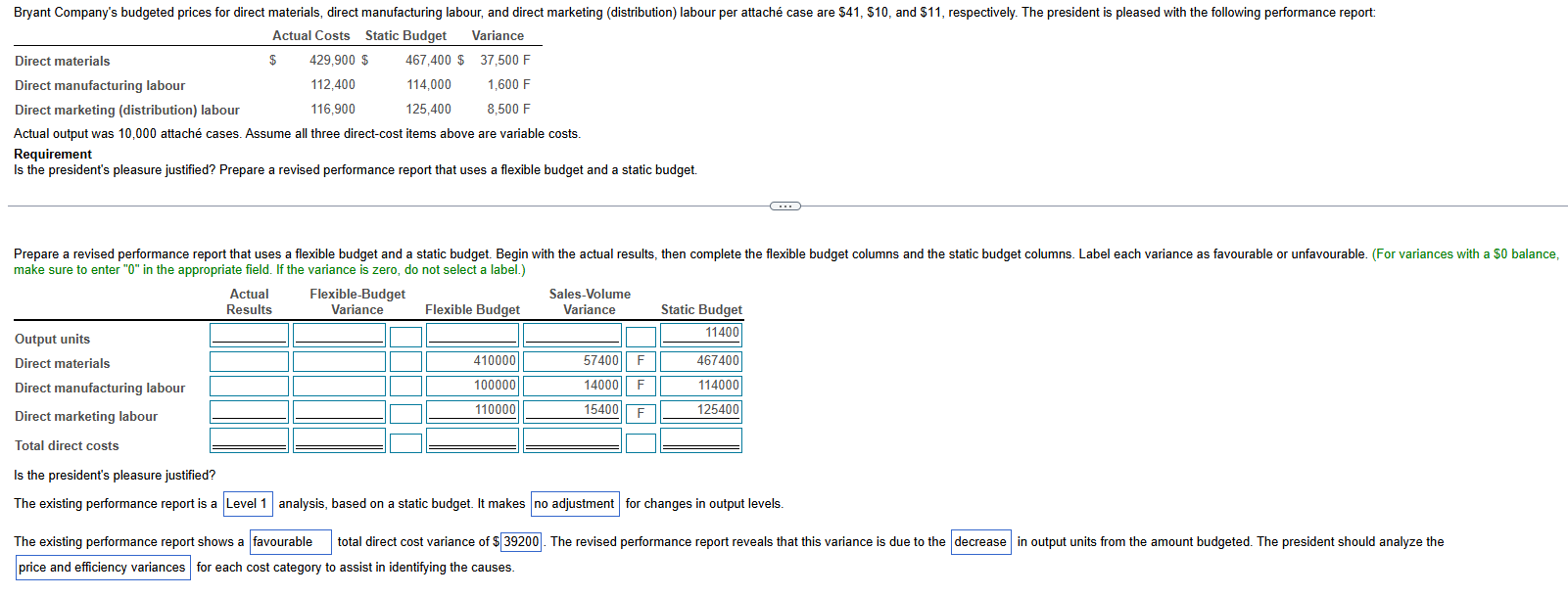The image size is (1568, 596).
Task: Select Sales-Volume Variance field showing 15400
Action: click(x=572, y=412)
